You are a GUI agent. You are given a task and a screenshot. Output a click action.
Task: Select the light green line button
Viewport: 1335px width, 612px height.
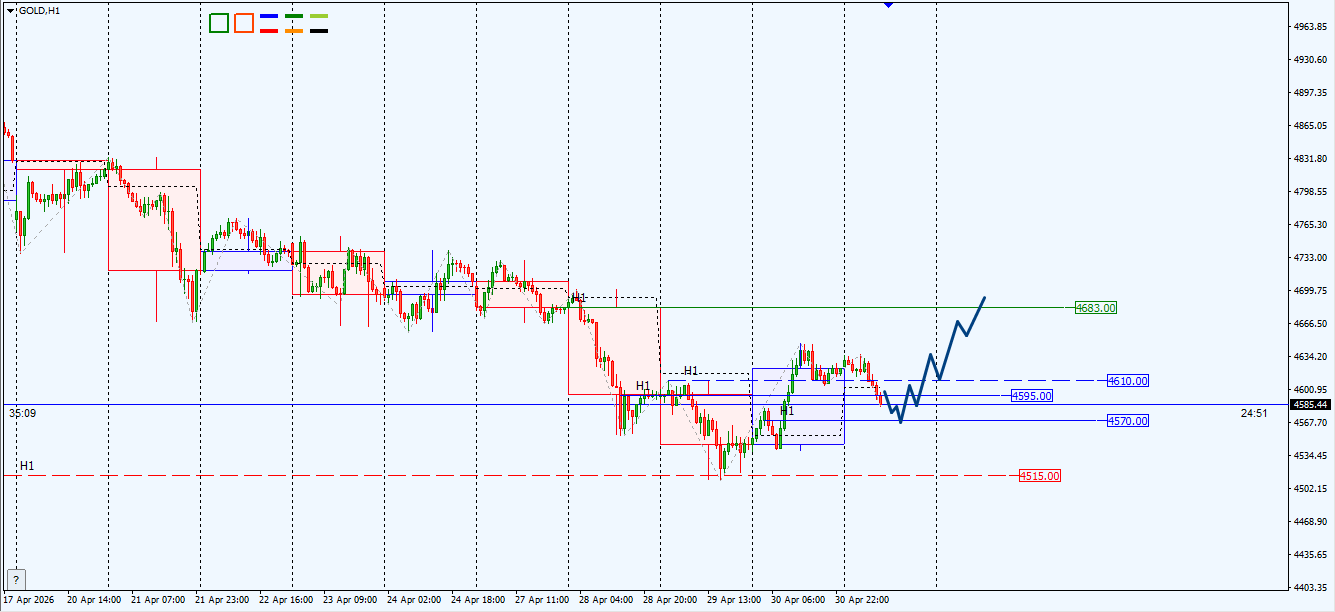click(x=319, y=17)
